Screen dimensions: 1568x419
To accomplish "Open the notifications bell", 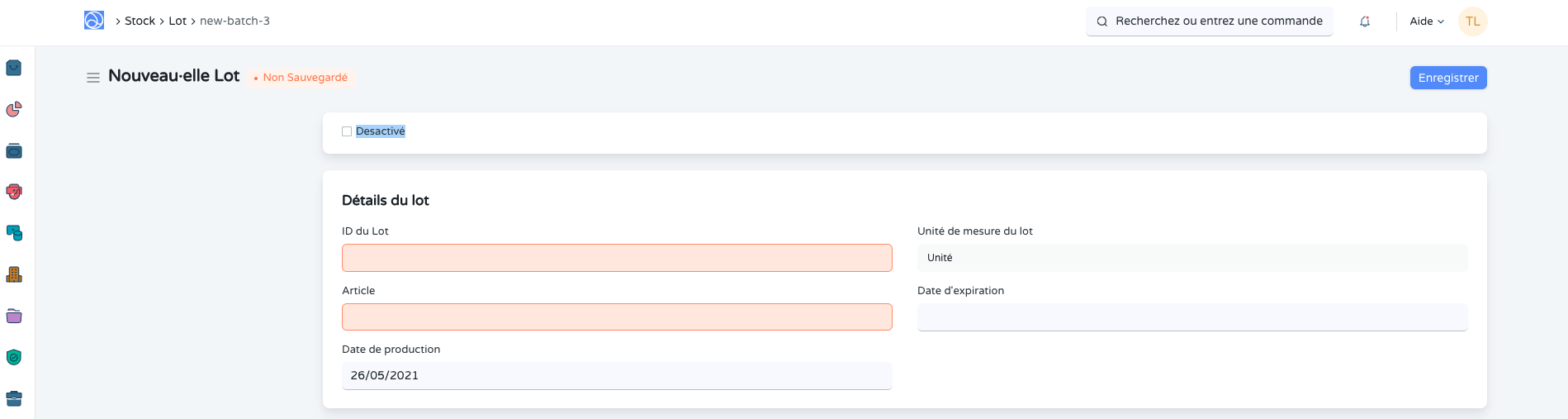I will [1365, 21].
